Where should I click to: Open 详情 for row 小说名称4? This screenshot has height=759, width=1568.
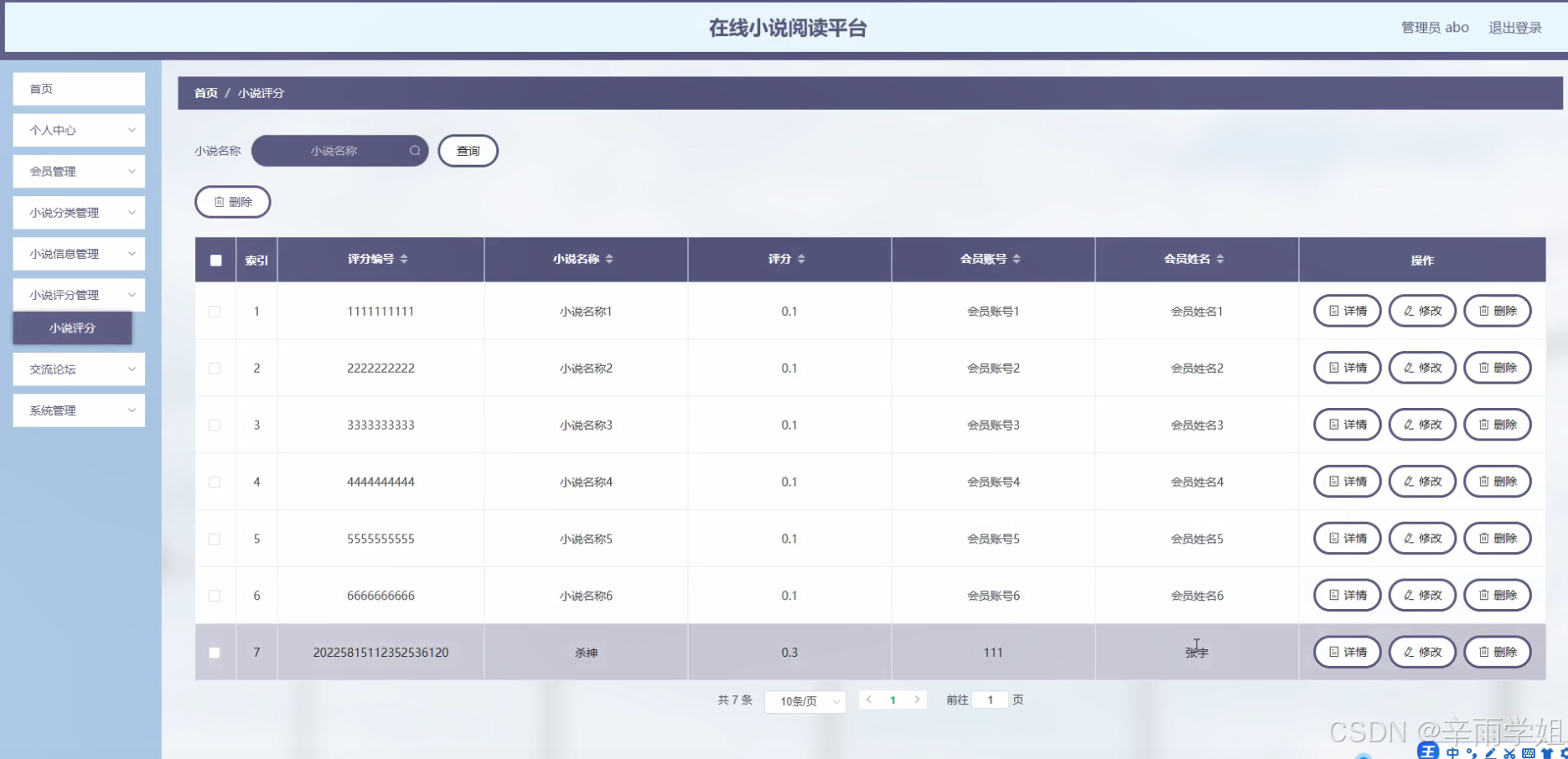[x=1348, y=482]
